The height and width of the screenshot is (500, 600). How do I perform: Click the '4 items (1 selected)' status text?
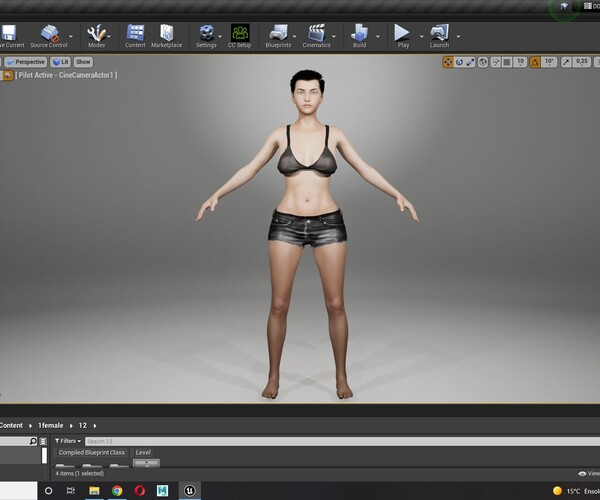tap(80, 474)
